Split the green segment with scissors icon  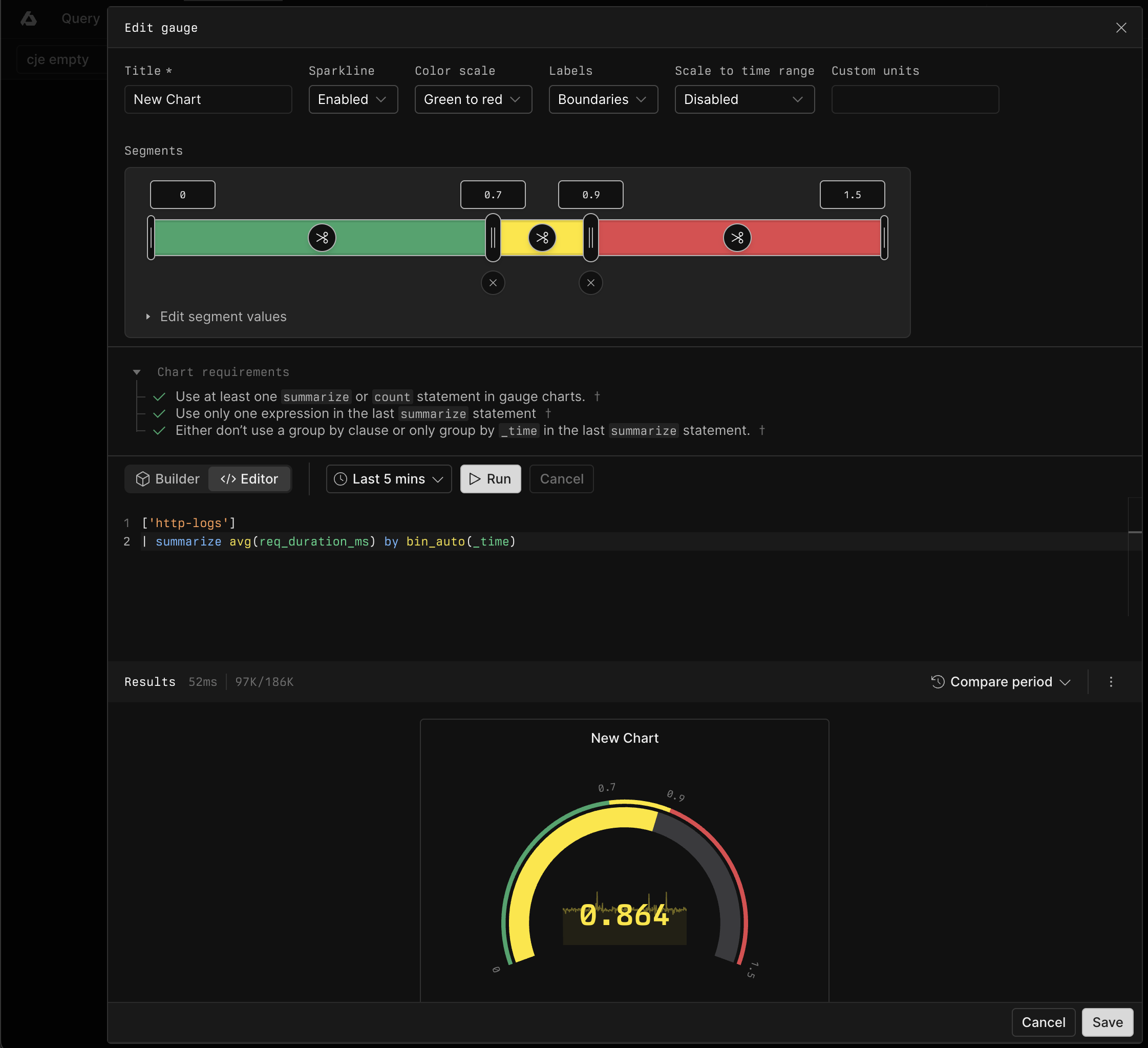pyautogui.click(x=322, y=238)
